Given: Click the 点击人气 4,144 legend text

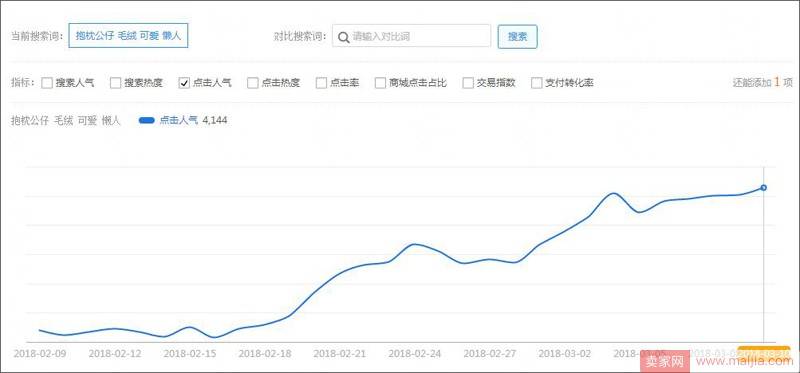Looking at the screenshot, I should pyautogui.click(x=193, y=120).
